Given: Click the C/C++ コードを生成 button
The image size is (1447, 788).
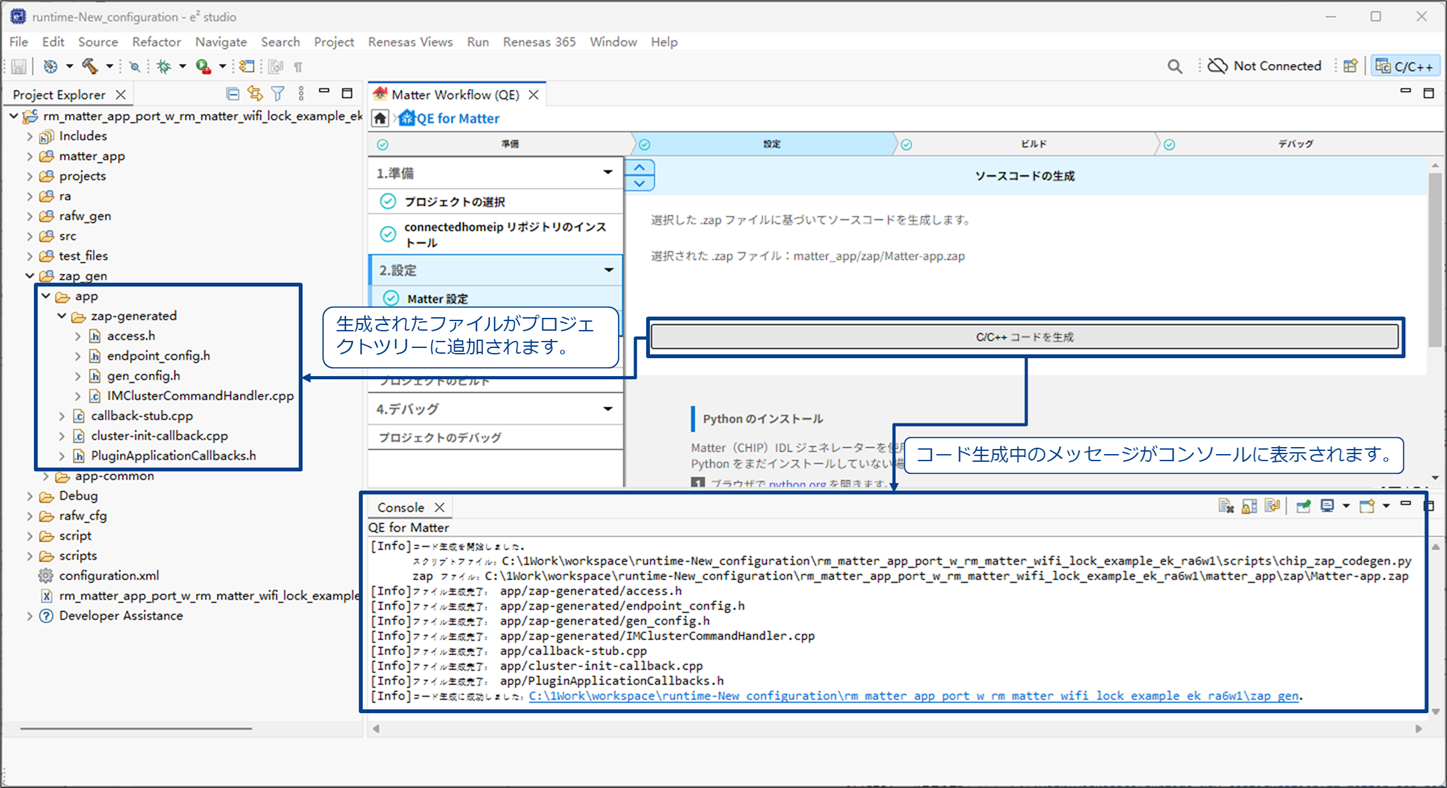Looking at the screenshot, I should pyautogui.click(x=1025, y=337).
